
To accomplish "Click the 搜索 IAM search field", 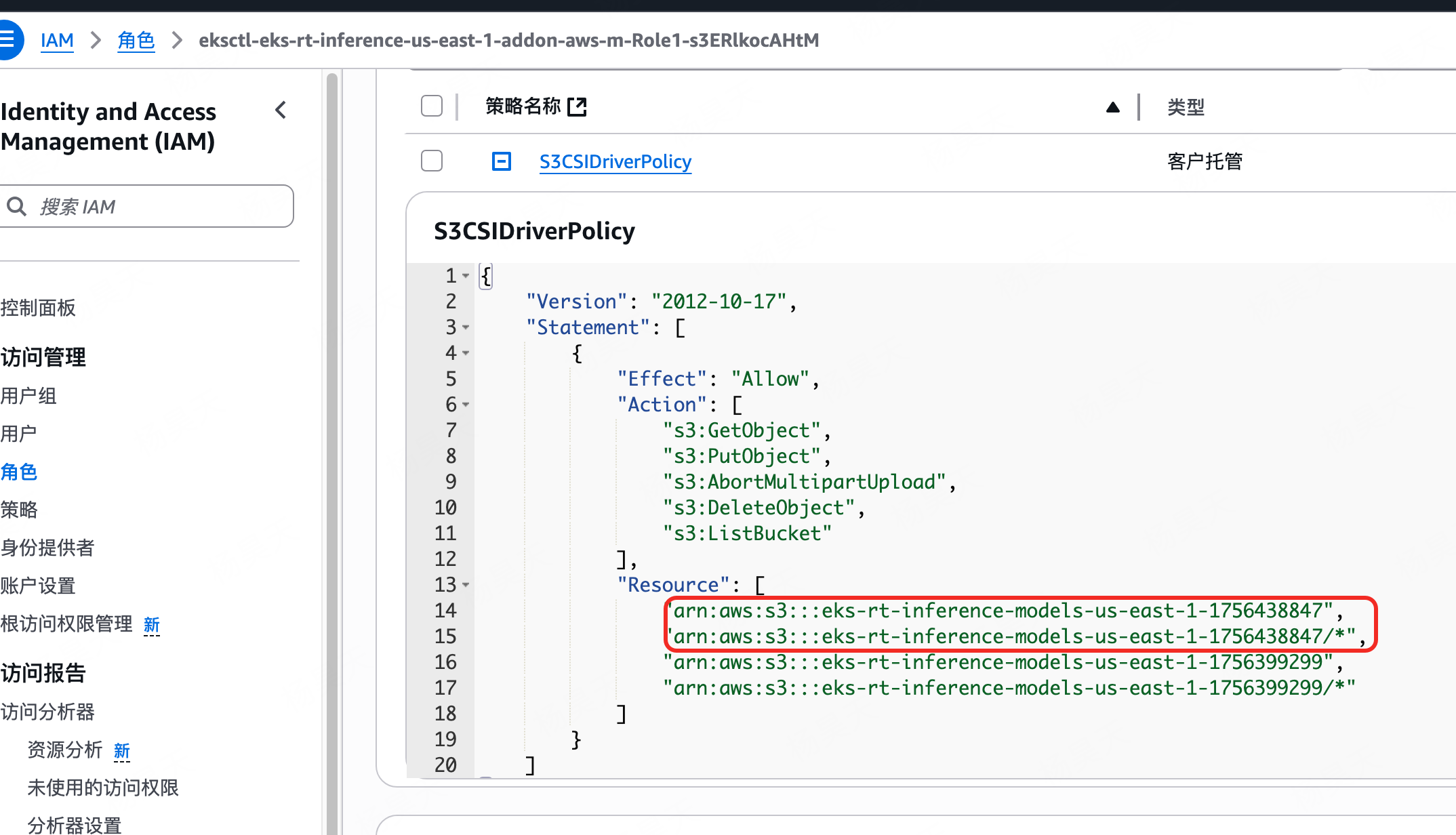I will (x=146, y=206).
